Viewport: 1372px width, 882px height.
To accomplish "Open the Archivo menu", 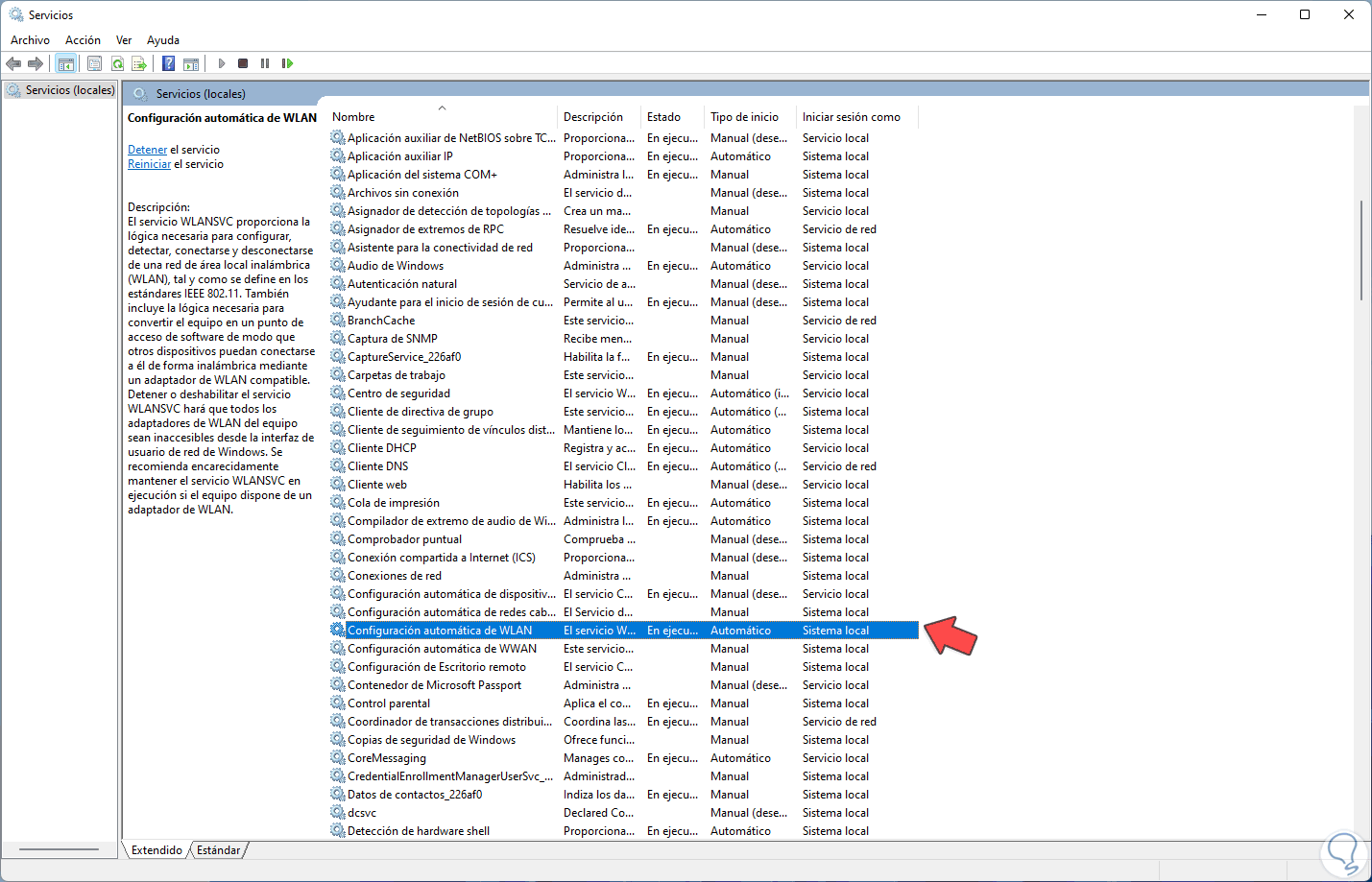I will click(30, 40).
